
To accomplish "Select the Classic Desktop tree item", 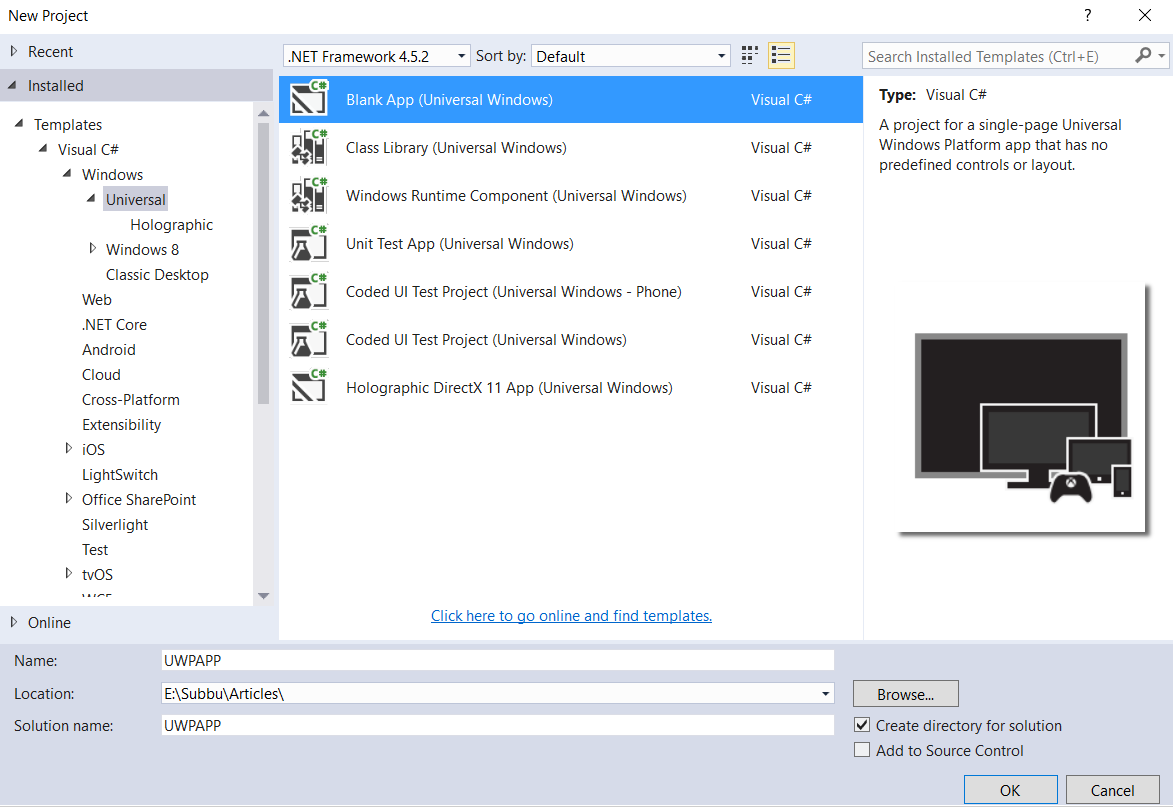I will [157, 274].
